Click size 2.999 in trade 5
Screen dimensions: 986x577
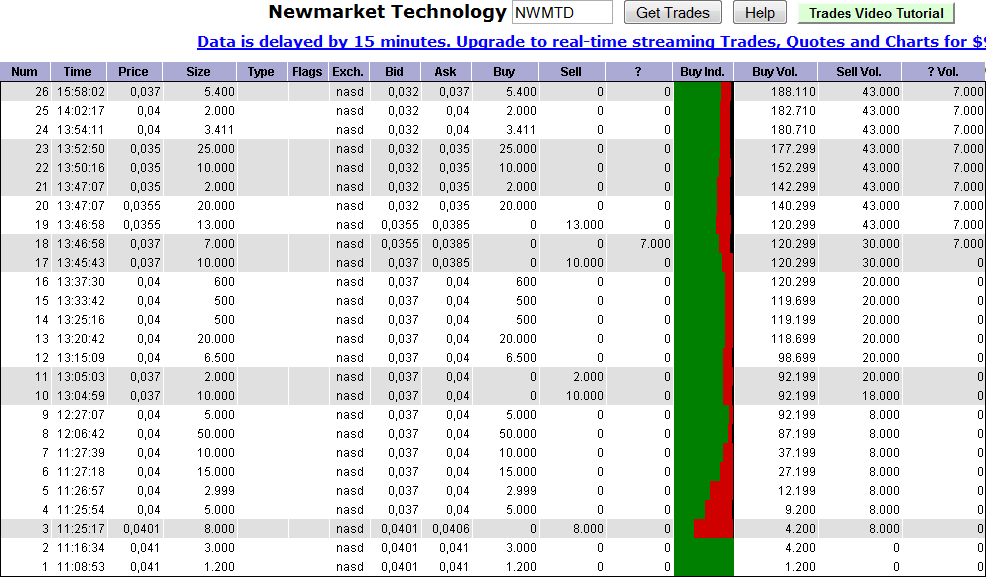(x=219, y=491)
